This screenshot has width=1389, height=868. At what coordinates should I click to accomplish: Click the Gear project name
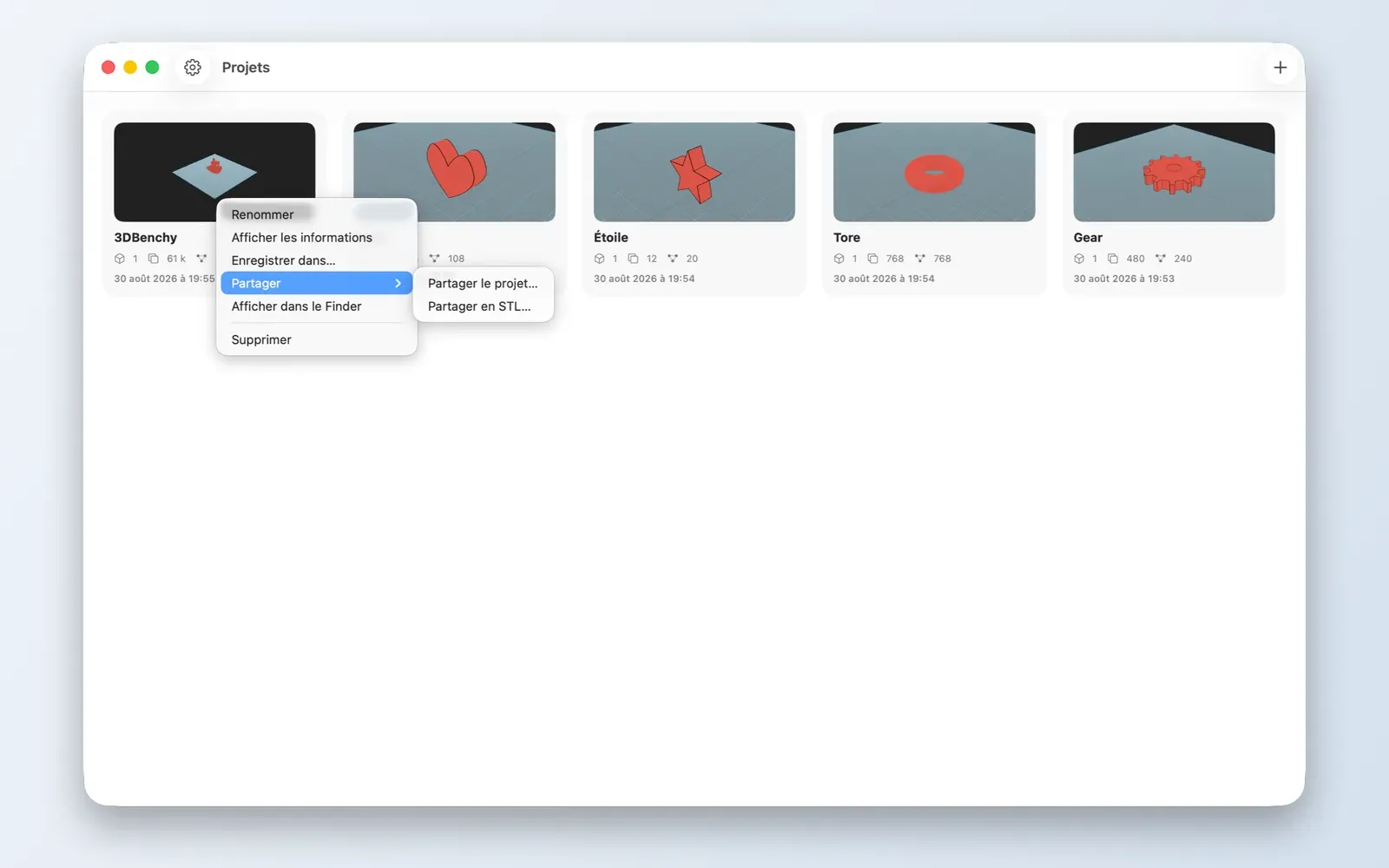click(x=1088, y=238)
